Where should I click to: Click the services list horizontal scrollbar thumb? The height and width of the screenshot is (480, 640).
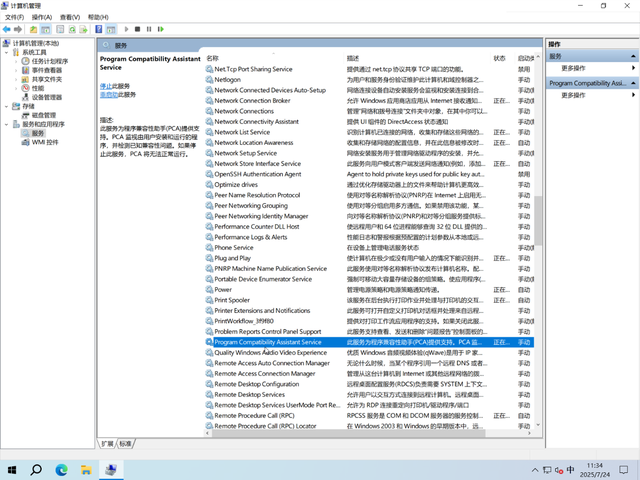(349, 433)
